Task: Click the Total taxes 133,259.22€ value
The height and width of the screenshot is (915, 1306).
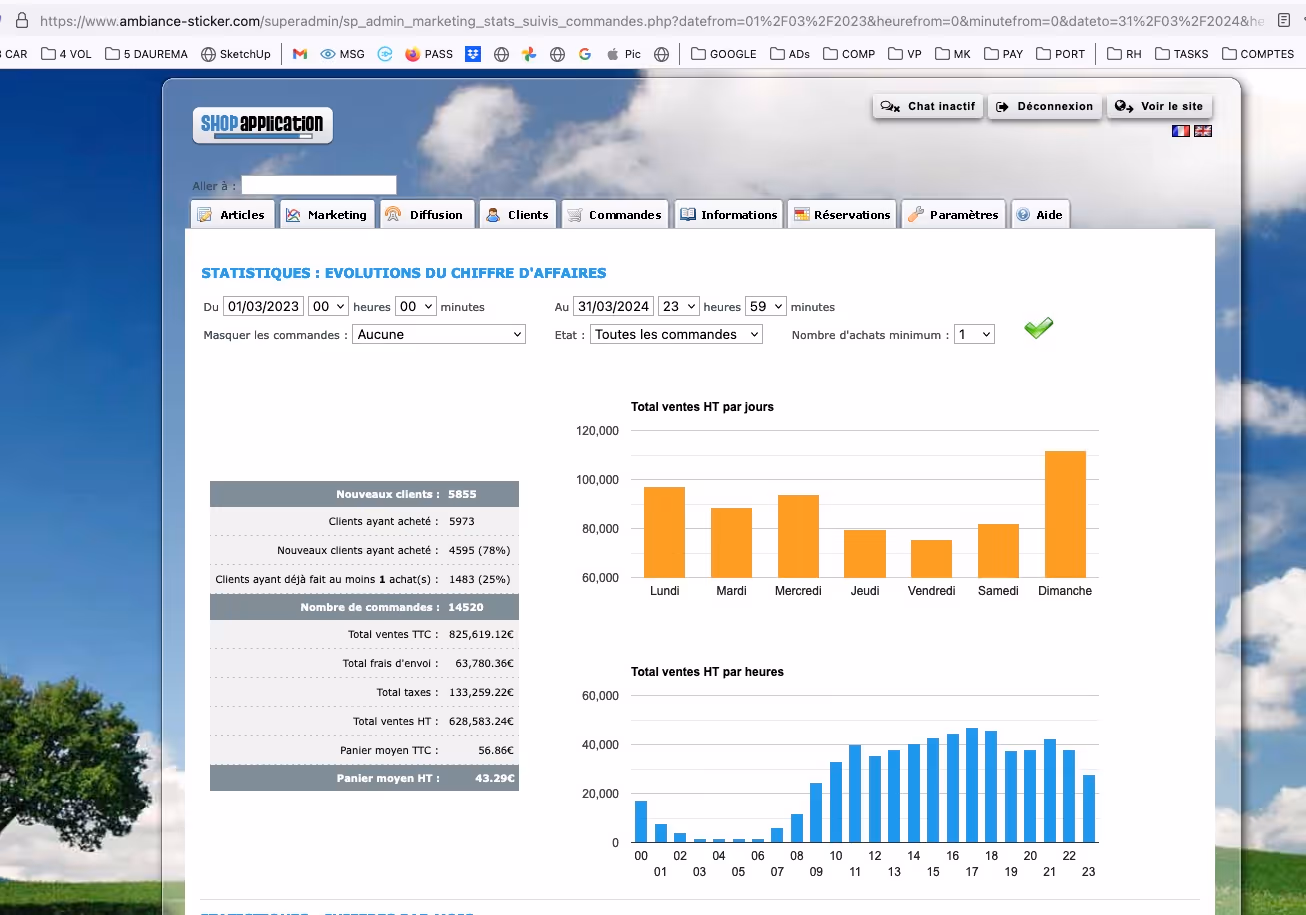Action: coord(481,692)
